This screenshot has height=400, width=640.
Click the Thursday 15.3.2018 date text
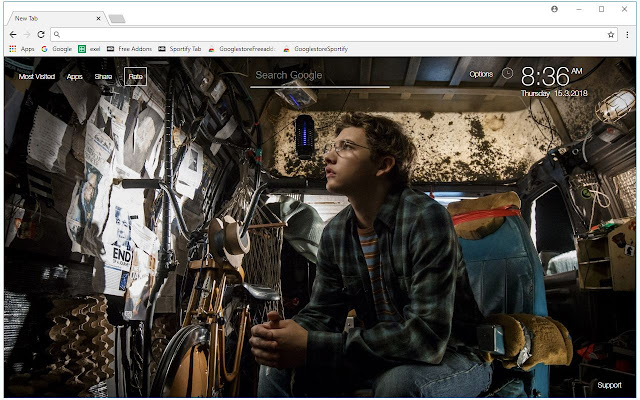tap(554, 93)
